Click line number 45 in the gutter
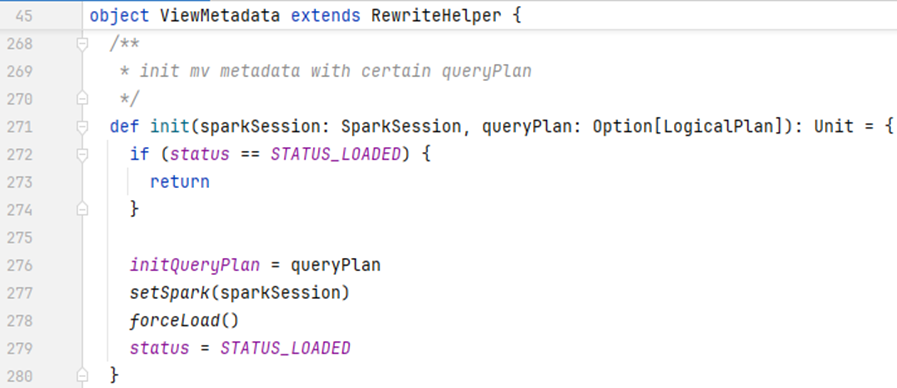The height and width of the screenshot is (388, 897). pos(21,15)
